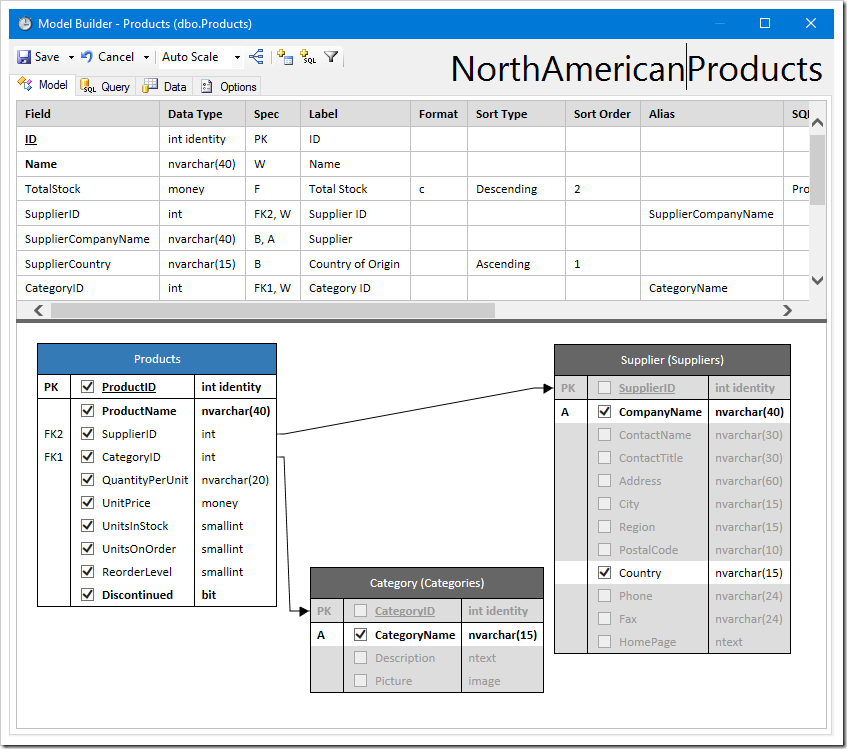Switch to the Options tab
The width and height of the screenshot is (847, 749).
[228, 86]
